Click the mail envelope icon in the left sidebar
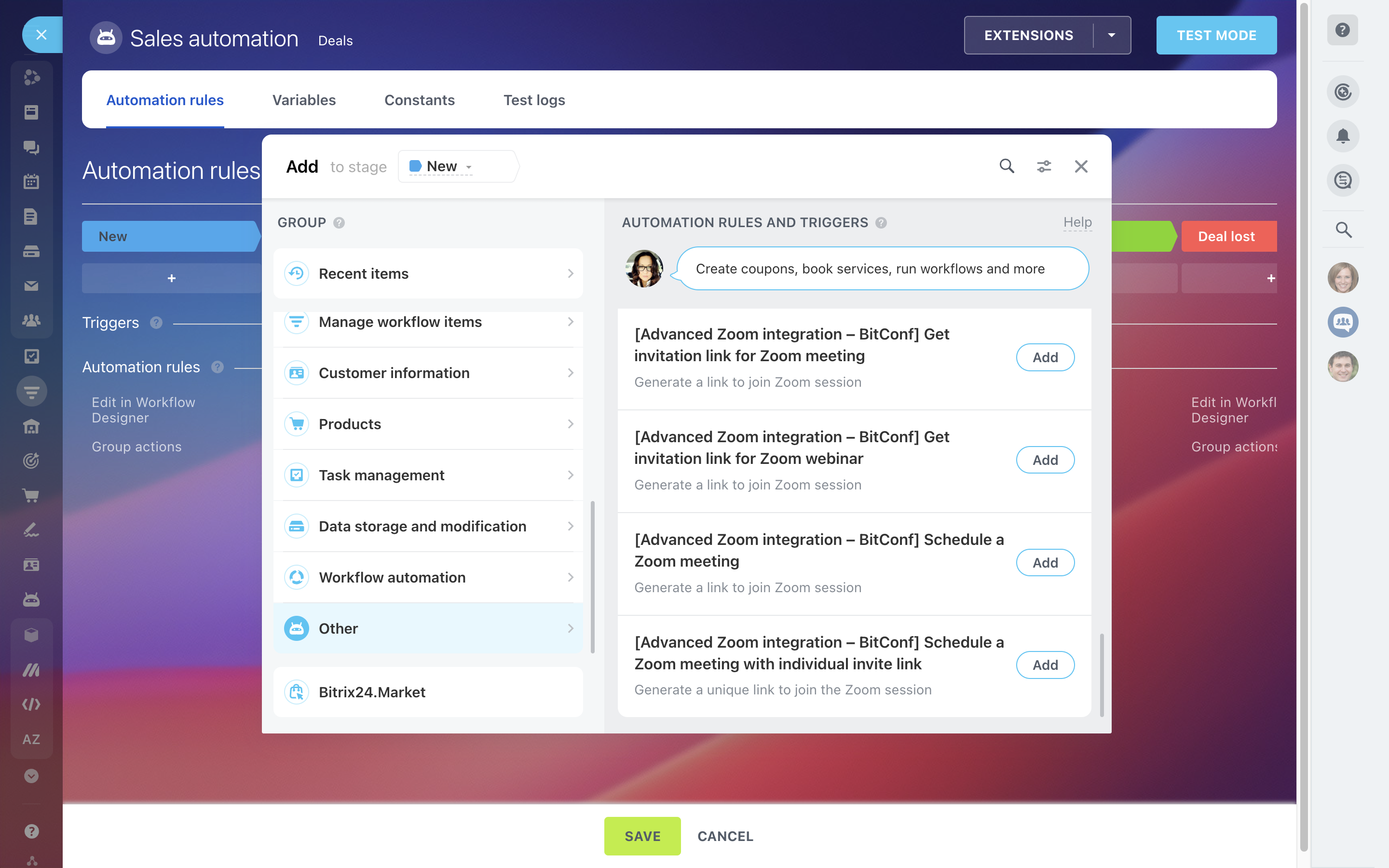 pos(31,285)
